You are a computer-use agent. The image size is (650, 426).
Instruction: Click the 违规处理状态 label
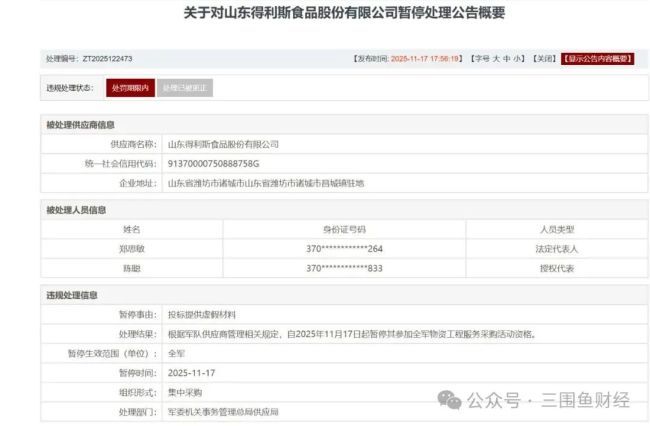coord(70,88)
